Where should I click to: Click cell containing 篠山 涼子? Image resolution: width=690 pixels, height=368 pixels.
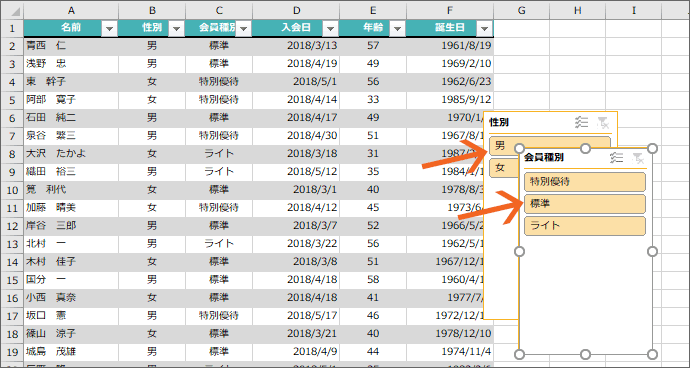pos(71,334)
